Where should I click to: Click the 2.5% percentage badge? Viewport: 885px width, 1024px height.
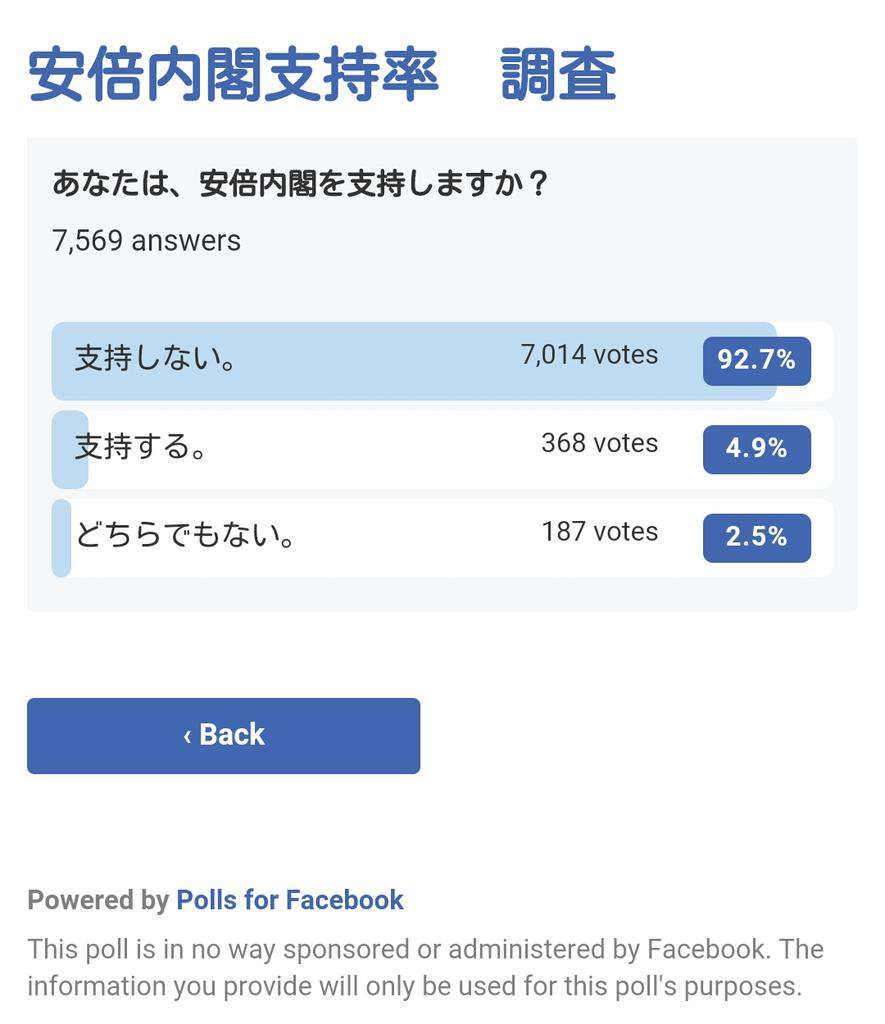pos(756,538)
